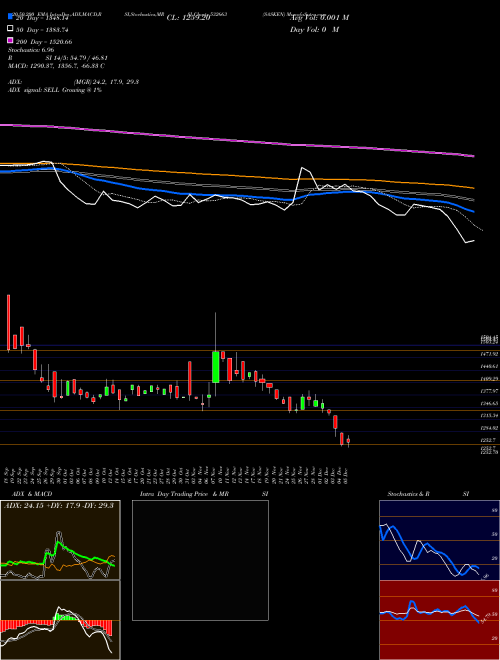500x660 pixels.
Task: Click the magenta 200 Day legend swatch
Action: (x=11, y=41)
